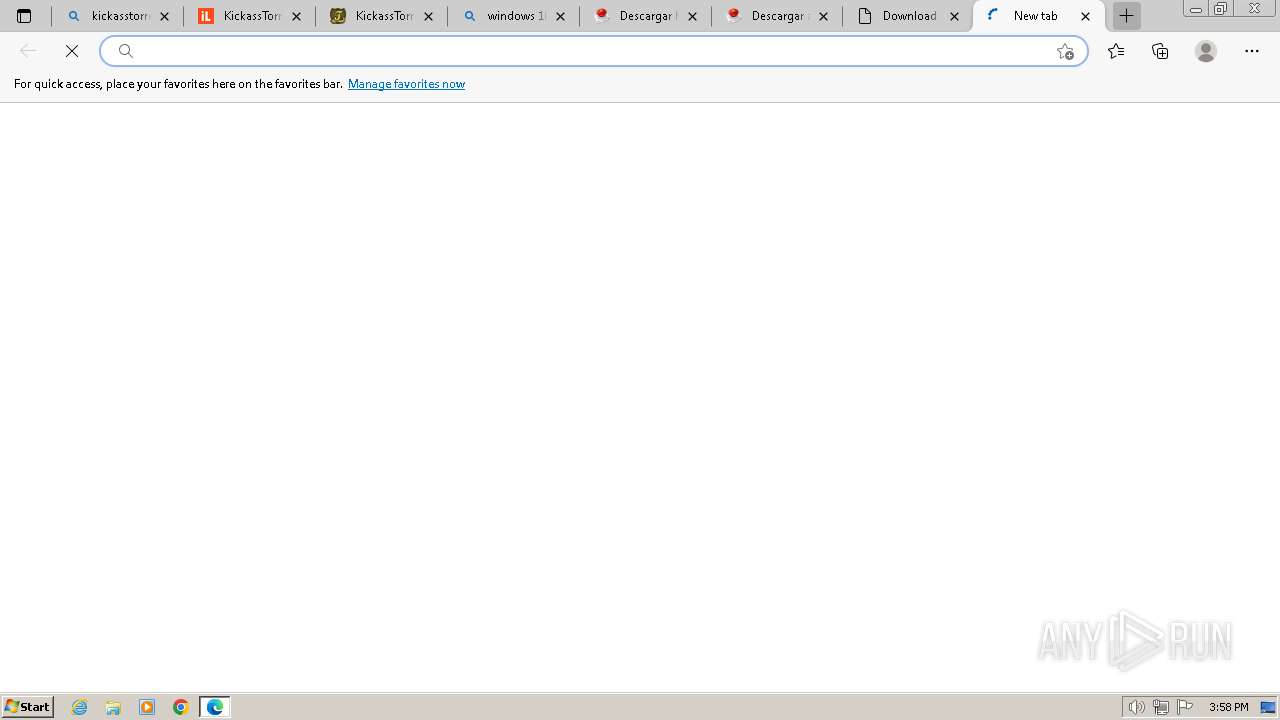The height and width of the screenshot is (720, 1280).
Task: Click the search magnifier icon in address bar
Action: tap(126, 51)
